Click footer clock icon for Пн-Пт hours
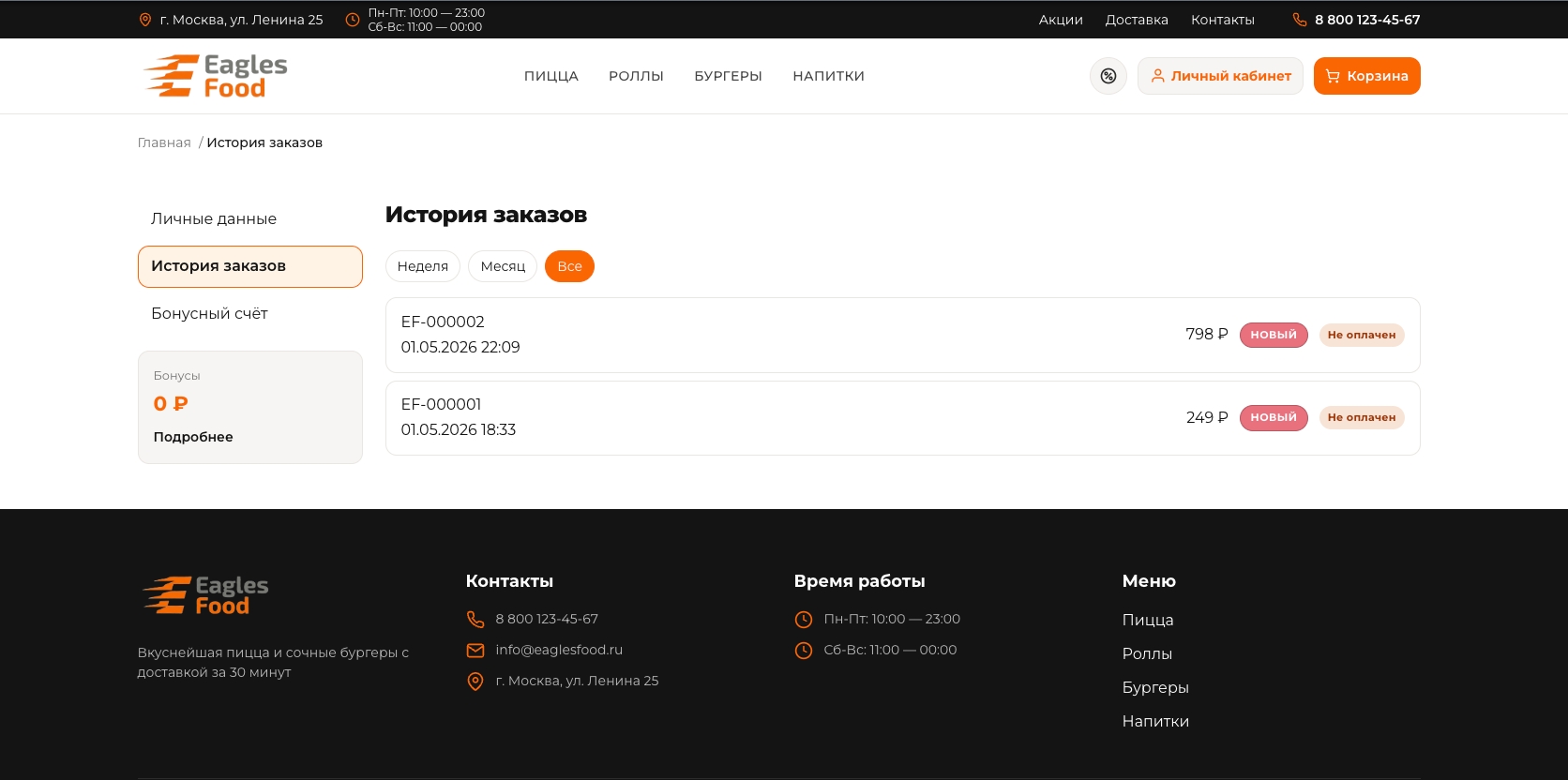This screenshot has height=780, width=1568. (x=804, y=620)
